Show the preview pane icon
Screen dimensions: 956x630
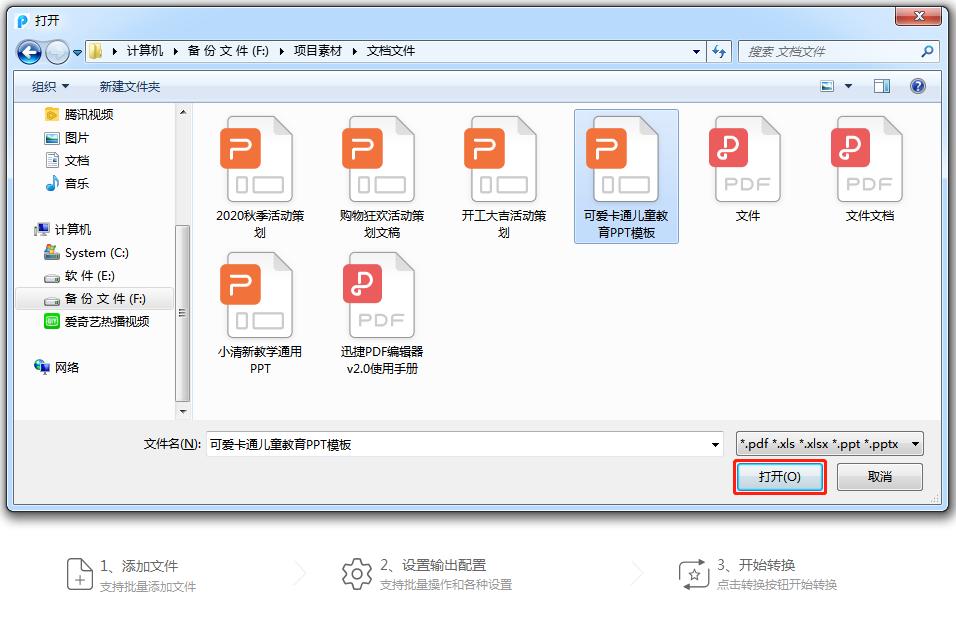tap(880, 85)
